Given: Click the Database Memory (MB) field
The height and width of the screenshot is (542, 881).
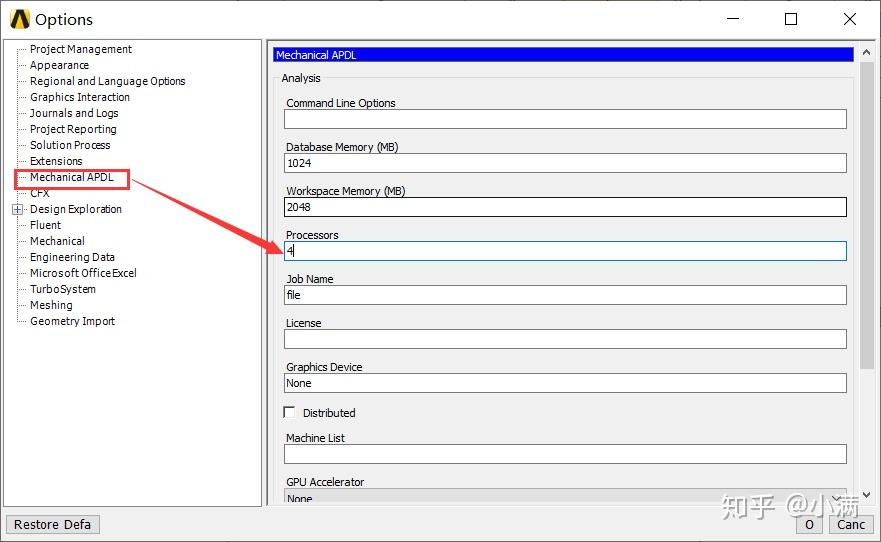Looking at the screenshot, I should tap(565, 163).
